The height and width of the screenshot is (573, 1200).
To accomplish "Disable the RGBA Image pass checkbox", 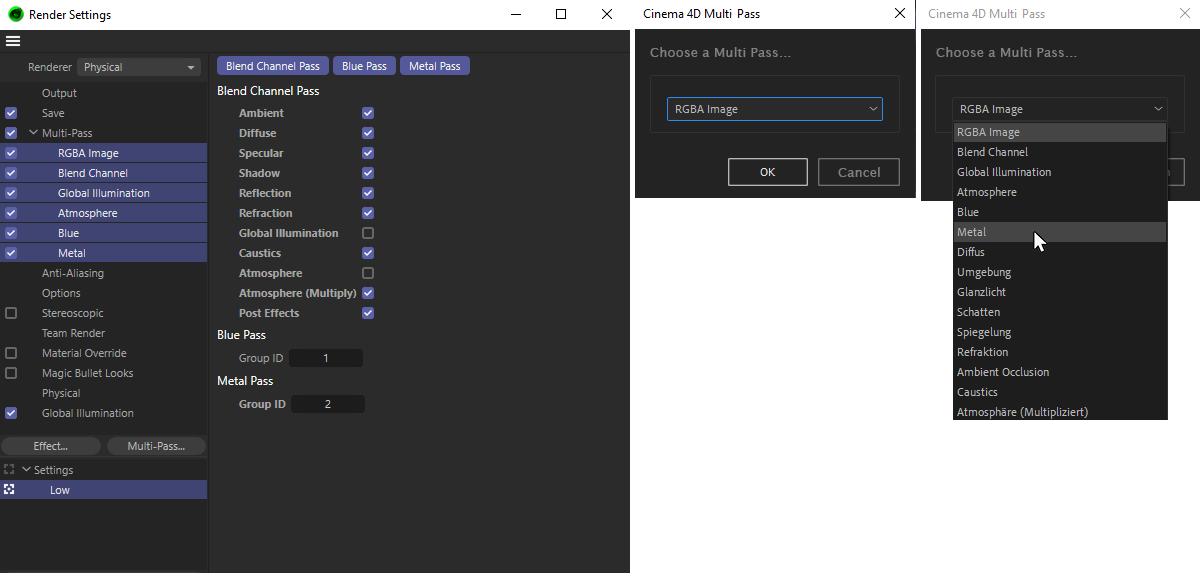I will pyautogui.click(x=11, y=153).
